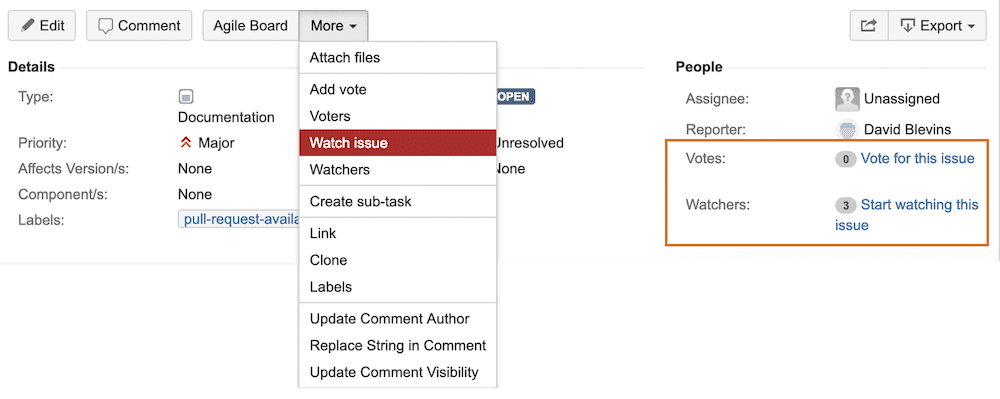This screenshot has width=1000, height=399.
Task: Open the Agile Board button
Action: coord(251,26)
